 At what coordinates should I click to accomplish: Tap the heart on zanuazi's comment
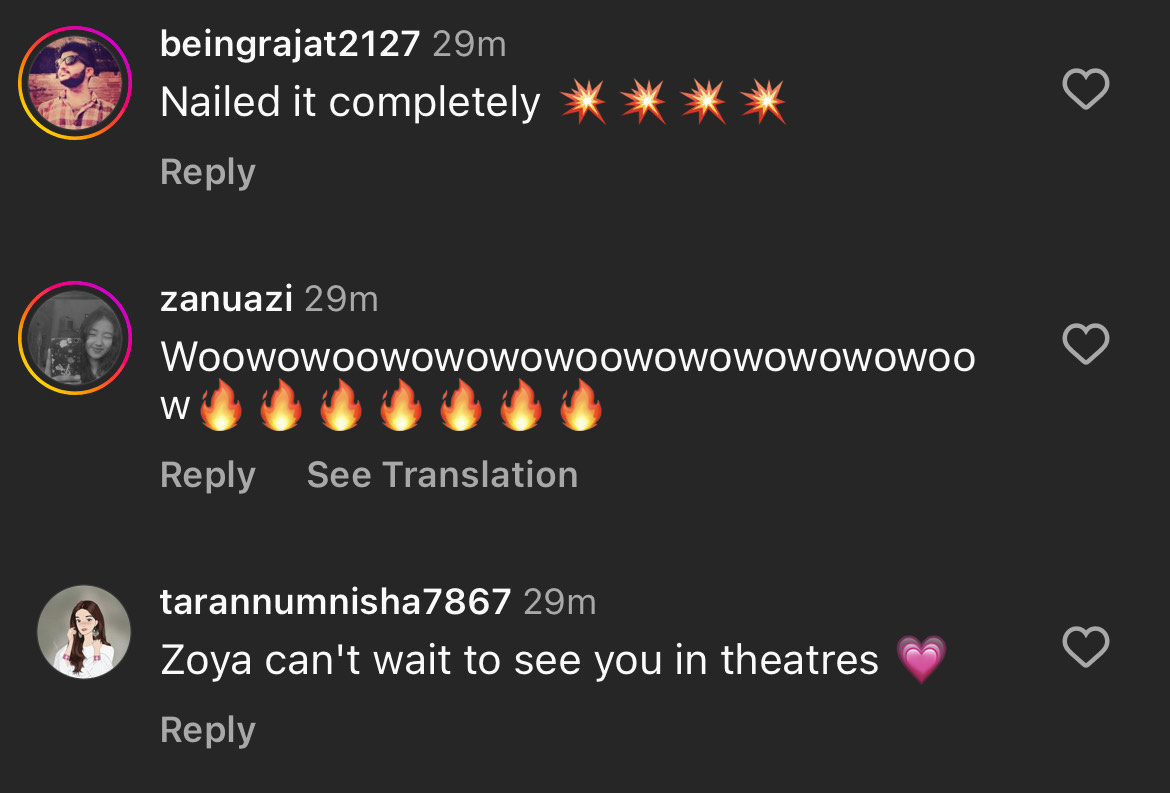[1085, 345]
